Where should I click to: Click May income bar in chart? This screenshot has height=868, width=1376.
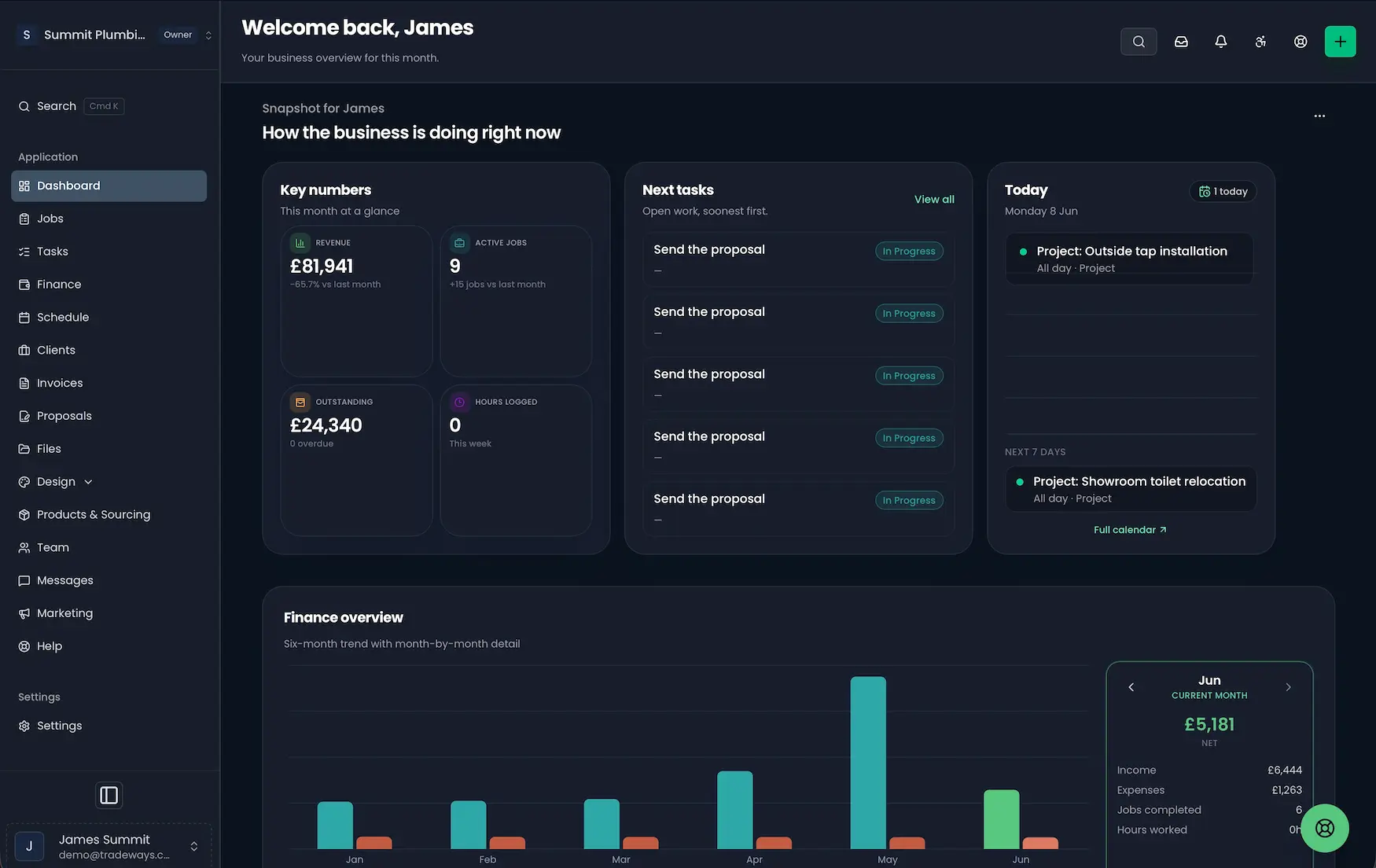pyautogui.click(x=868, y=763)
